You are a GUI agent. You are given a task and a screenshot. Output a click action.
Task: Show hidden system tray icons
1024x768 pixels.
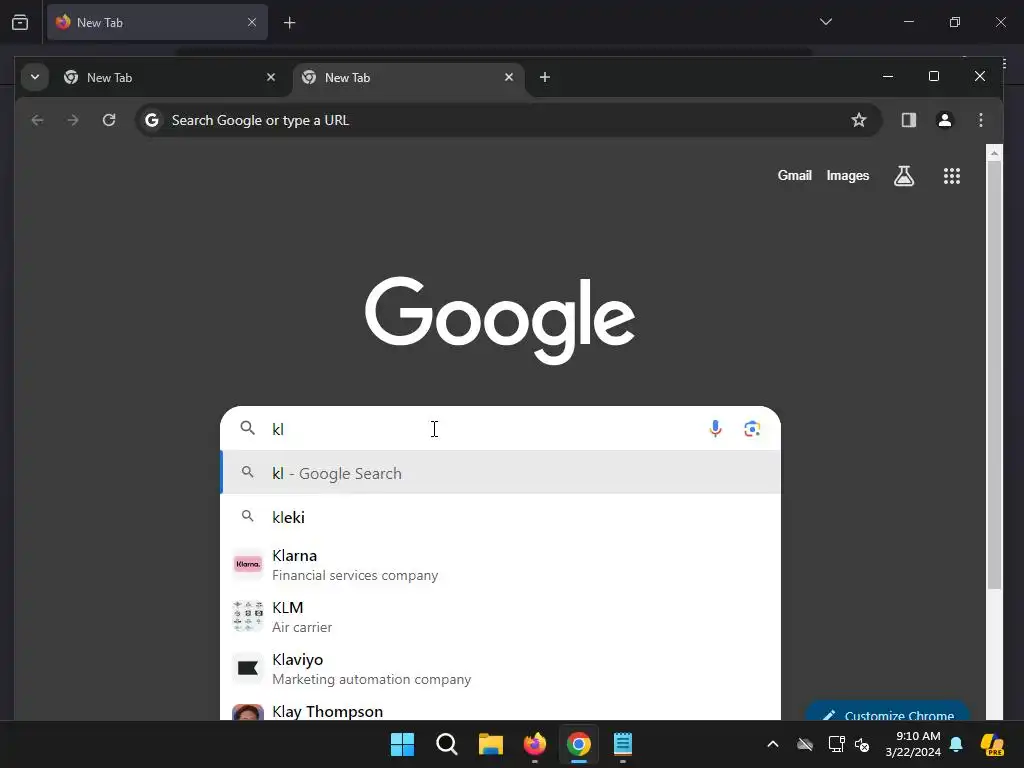tap(773, 744)
